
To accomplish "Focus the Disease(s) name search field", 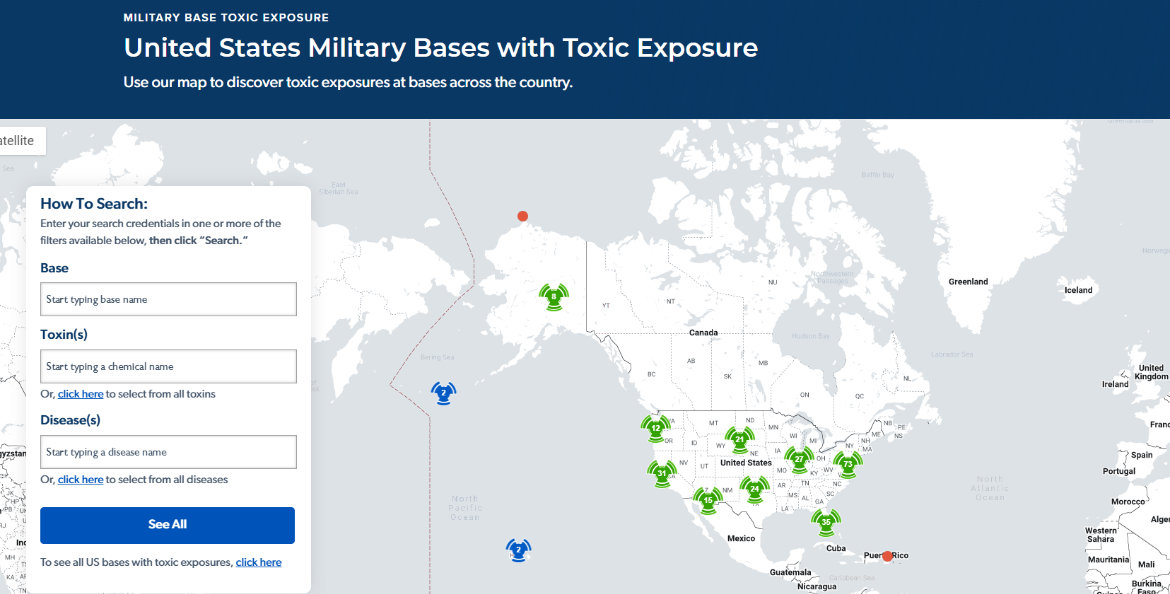I will [168, 452].
